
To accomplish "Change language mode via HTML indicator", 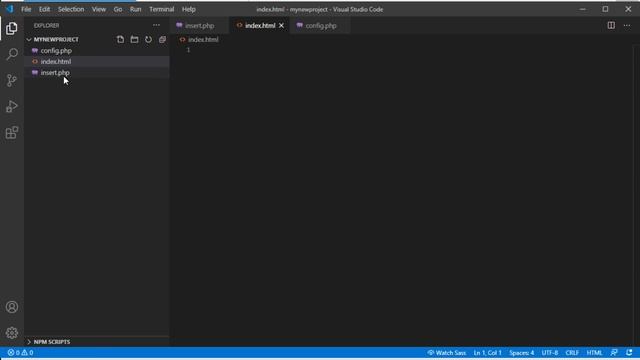I will coord(594,353).
